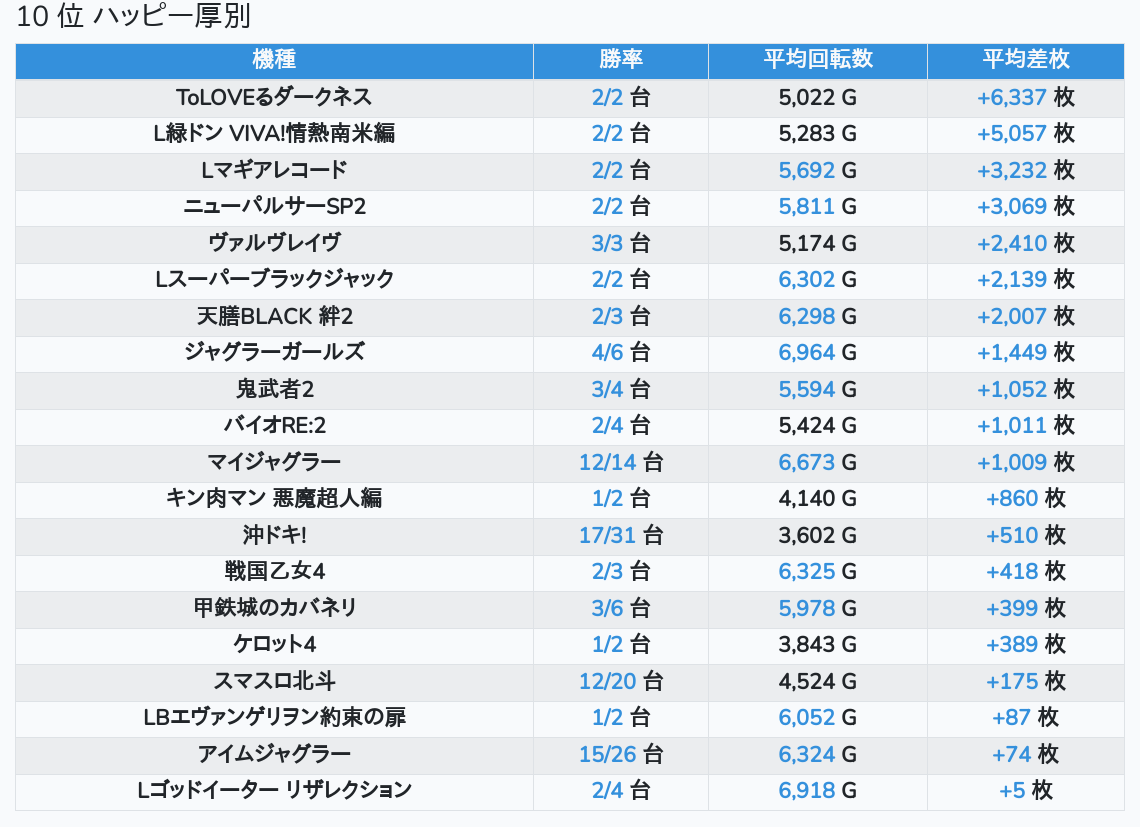
Task: Click the +5 枚 average difference value
Action: 1026,790
